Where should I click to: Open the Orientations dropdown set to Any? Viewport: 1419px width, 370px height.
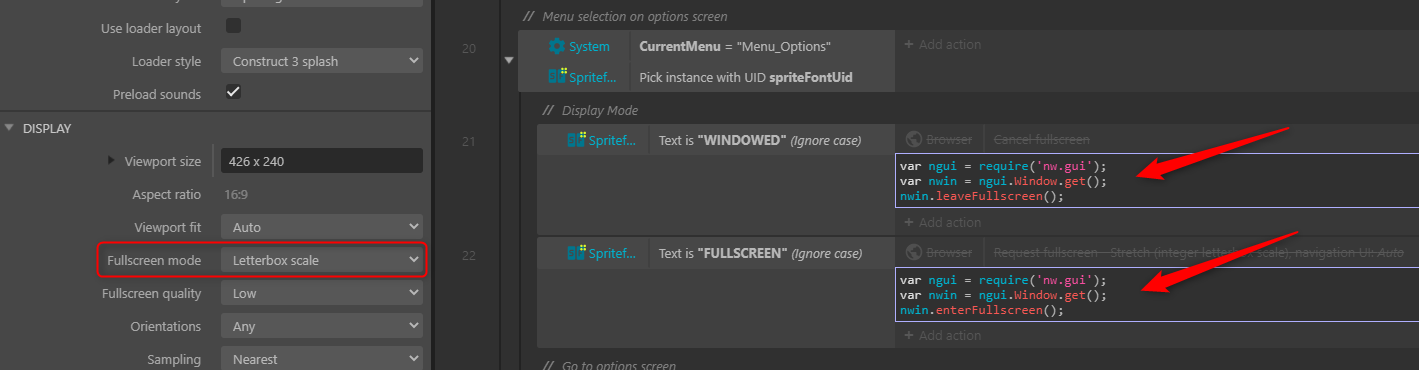point(321,326)
